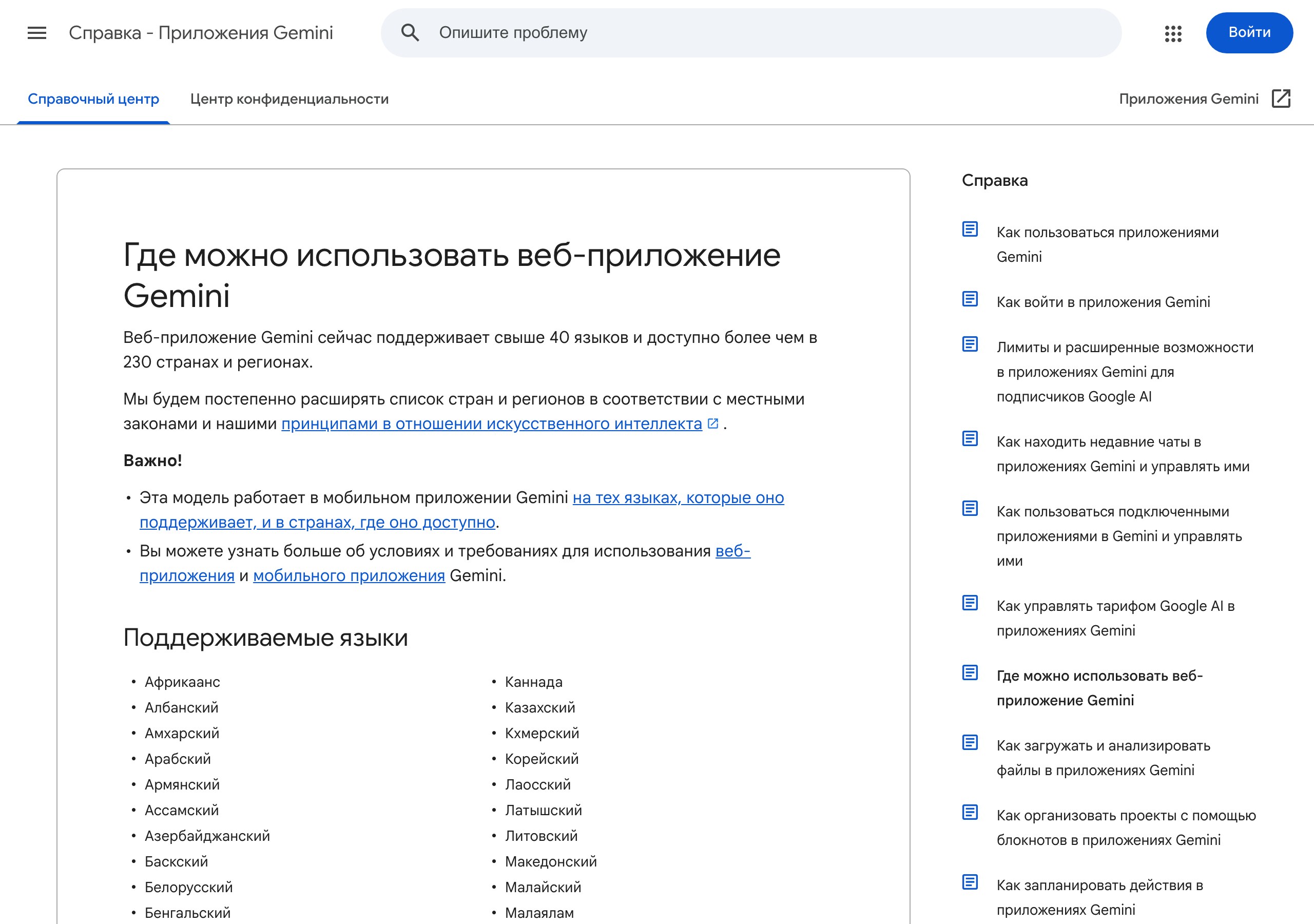Click the Важно! bold label
The image size is (1314, 924).
(153, 461)
